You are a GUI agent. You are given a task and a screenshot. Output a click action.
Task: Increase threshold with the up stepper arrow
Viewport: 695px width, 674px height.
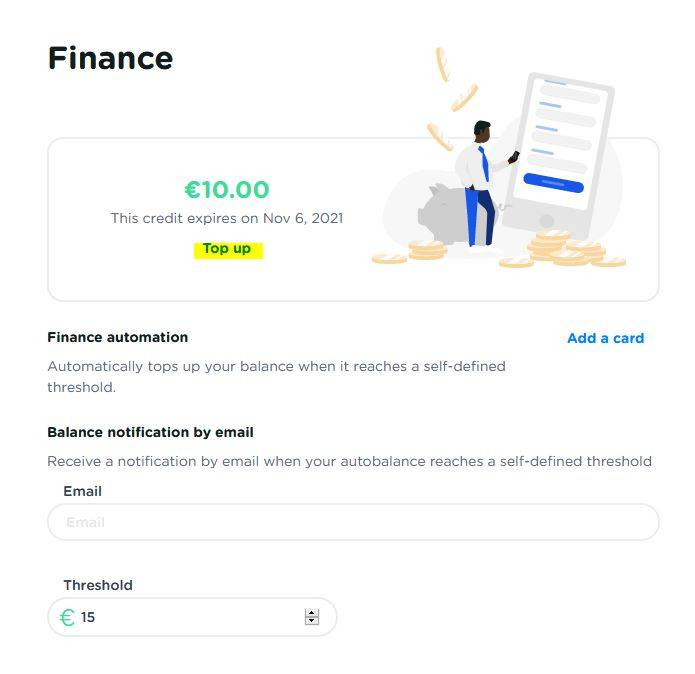point(312,613)
